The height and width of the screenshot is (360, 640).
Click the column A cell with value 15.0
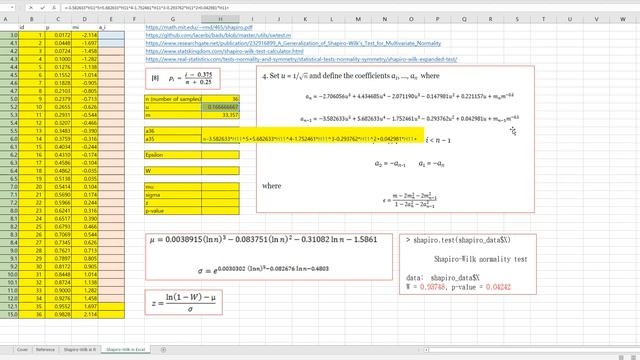[9, 314]
